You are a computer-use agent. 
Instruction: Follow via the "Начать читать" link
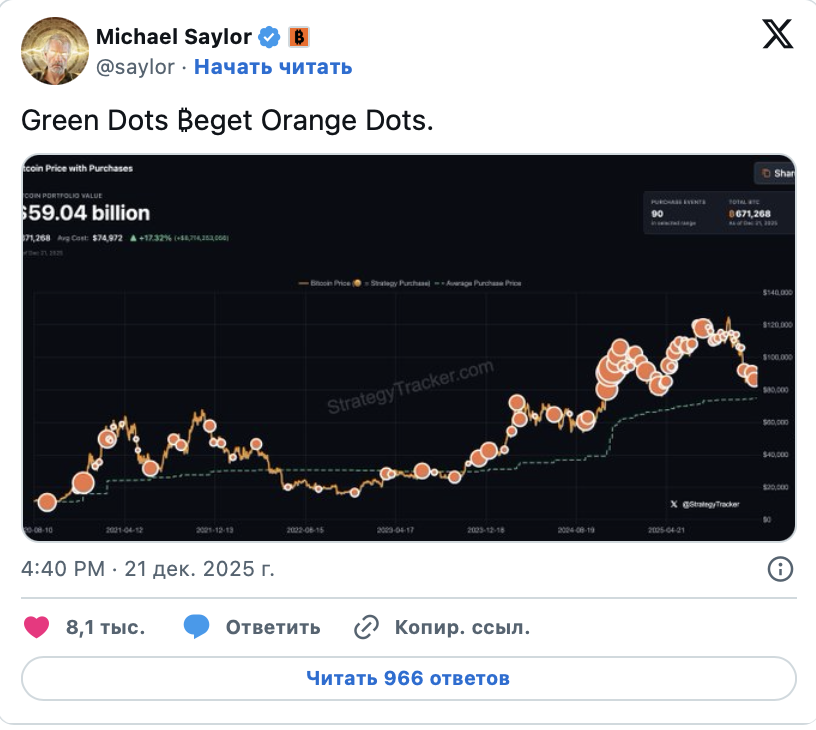click(273, 67)
